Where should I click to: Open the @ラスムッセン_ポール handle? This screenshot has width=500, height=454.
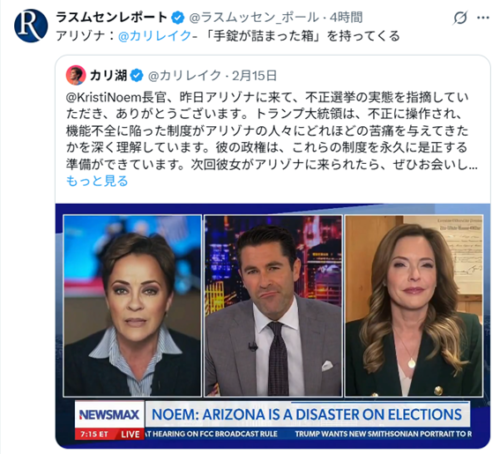tap(254, 18)
